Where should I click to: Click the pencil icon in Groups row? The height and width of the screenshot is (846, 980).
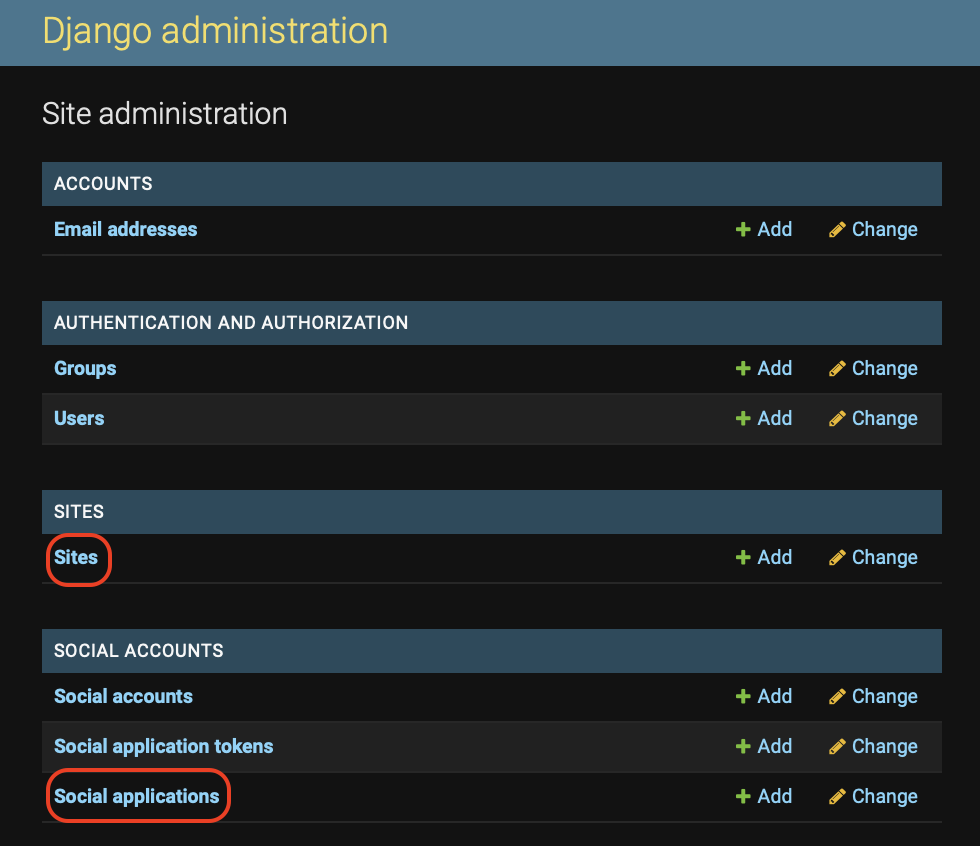(837, 368)
